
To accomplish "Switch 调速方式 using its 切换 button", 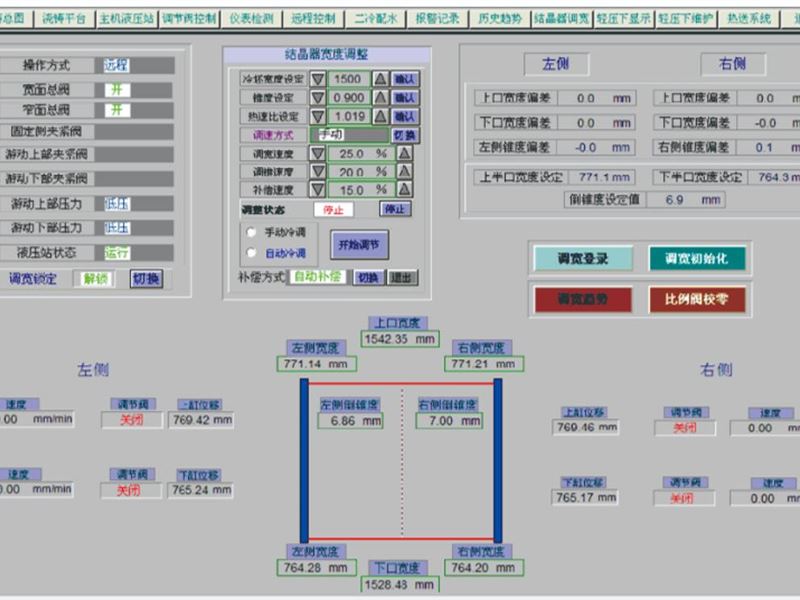I will pyautogui.click(x=405, y=135).
